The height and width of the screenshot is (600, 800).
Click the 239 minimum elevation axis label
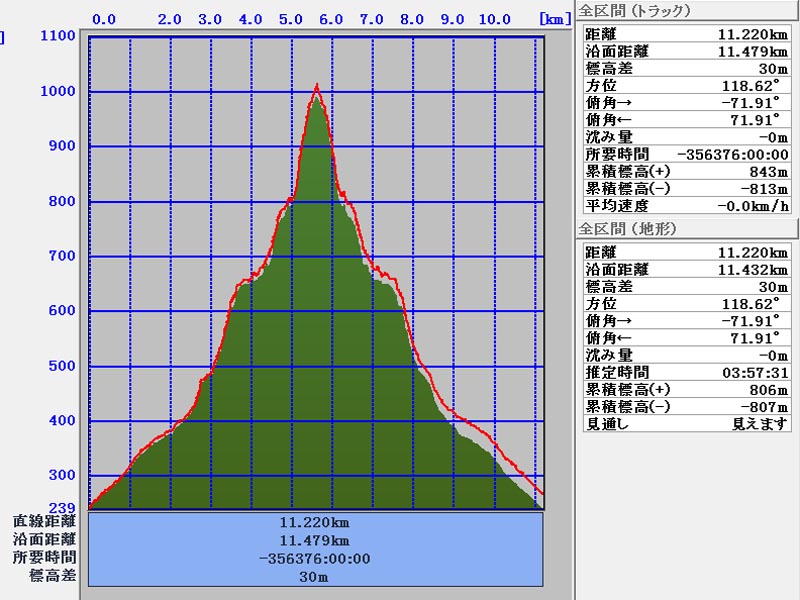pyautogui.click(x=63, y=508)
